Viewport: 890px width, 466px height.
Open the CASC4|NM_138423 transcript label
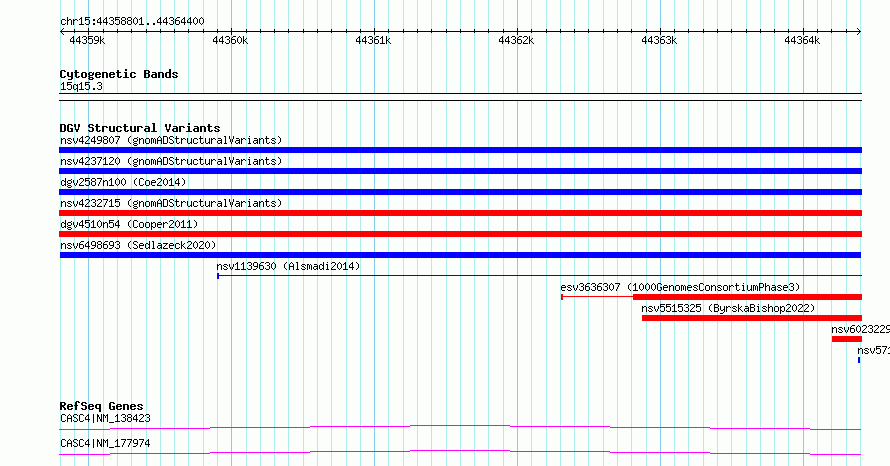105,418
